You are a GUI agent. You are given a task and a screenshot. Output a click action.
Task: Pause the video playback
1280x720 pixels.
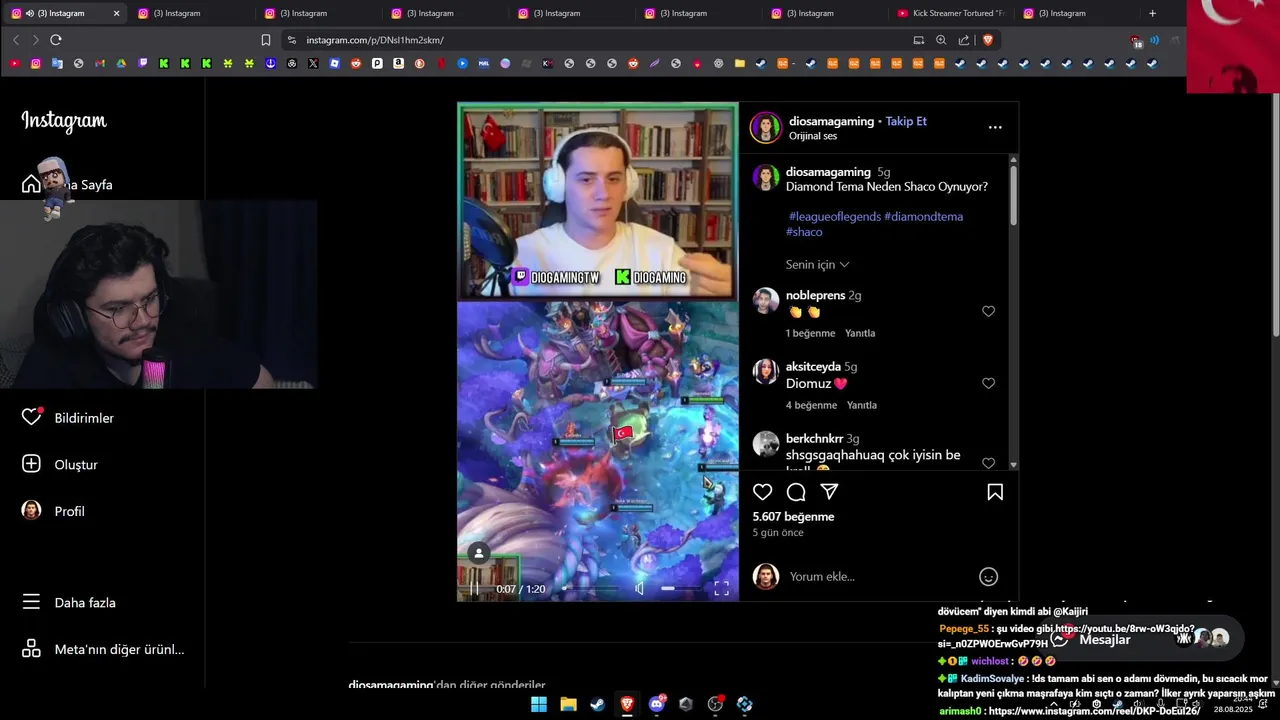point(474,589)
